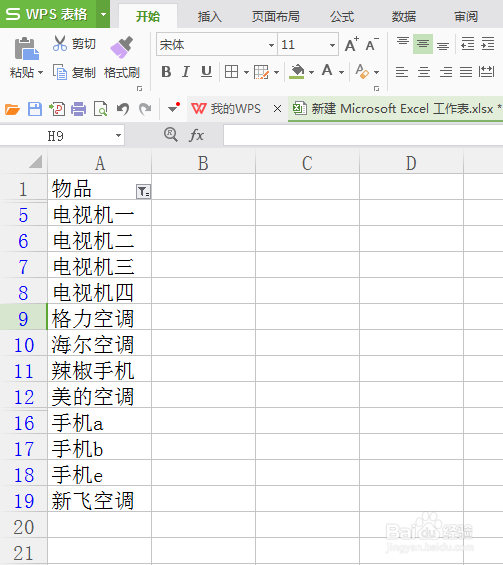Click the export to PDF icon

click(57, 109)
